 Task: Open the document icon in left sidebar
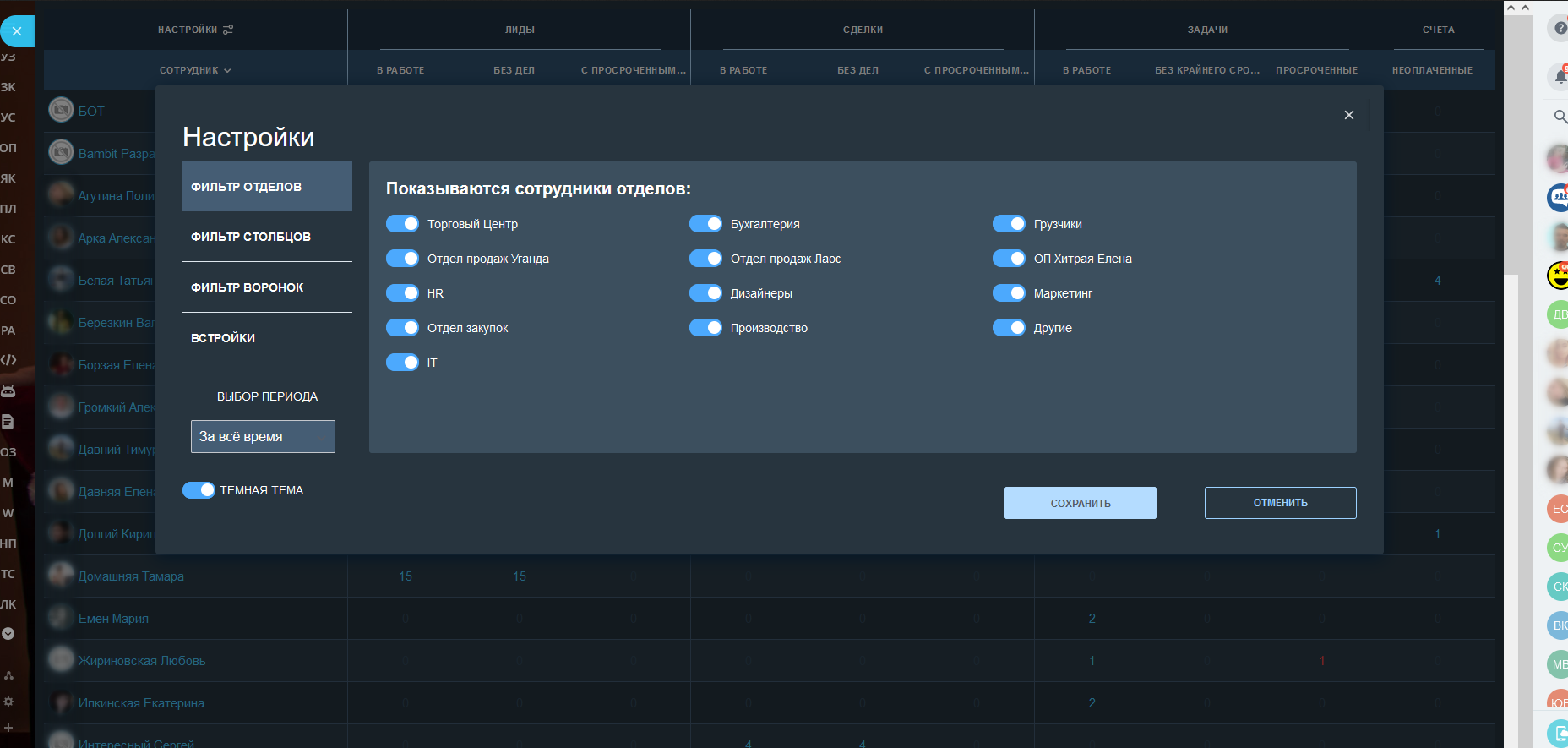click(x=8, y=421)
